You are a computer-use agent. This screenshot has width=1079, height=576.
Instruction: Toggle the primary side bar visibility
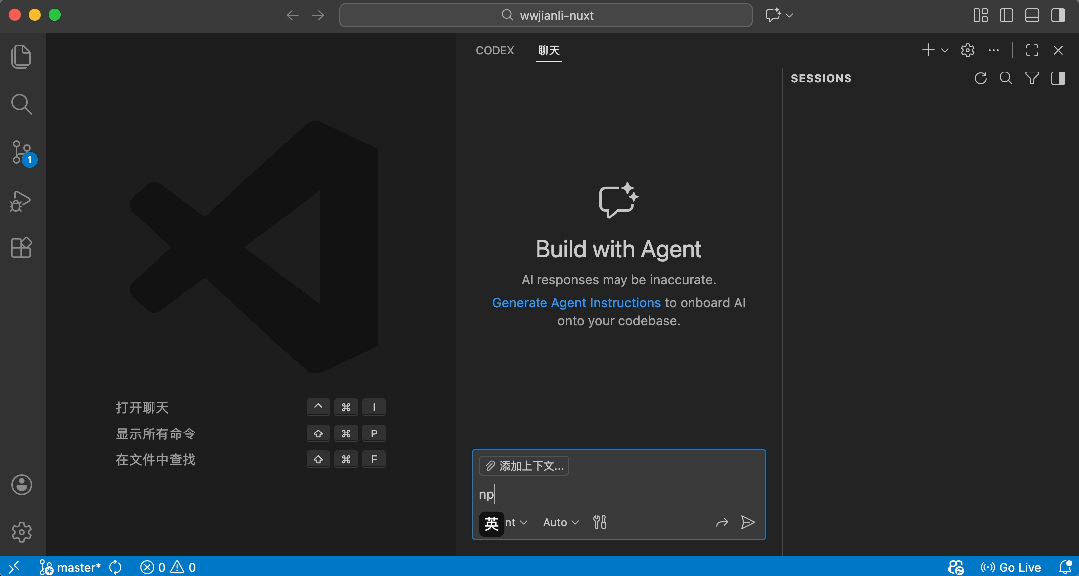(x=1006, y=15)
